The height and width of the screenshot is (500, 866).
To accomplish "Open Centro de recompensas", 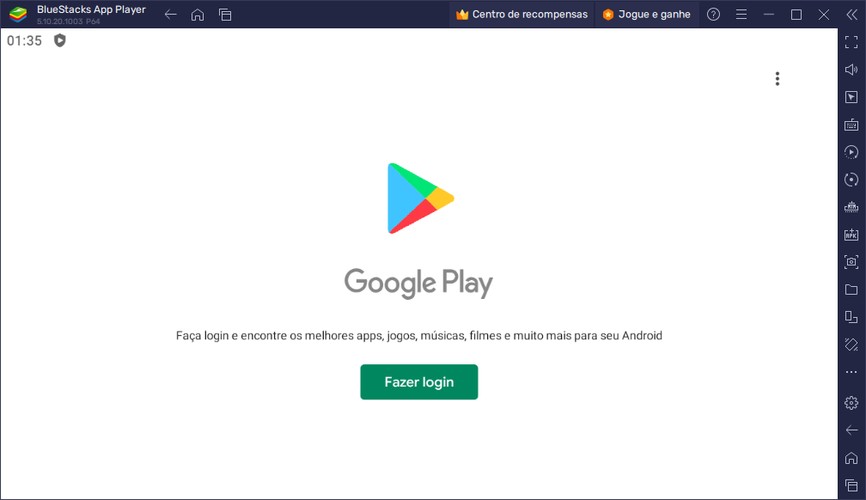I will click(x=521, y=14).
